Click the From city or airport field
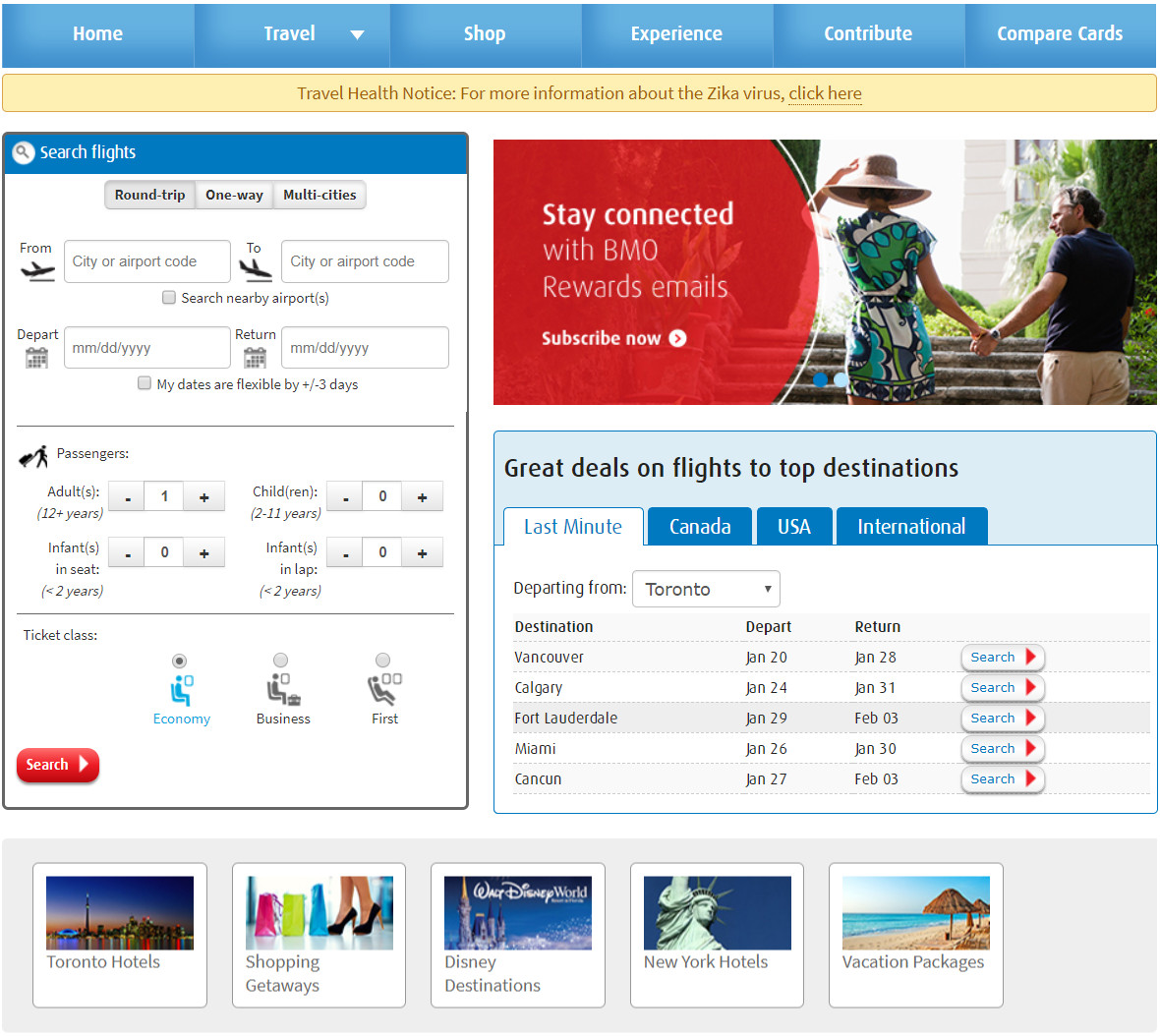This screenshot has height=1036, width=1160. 147,261
